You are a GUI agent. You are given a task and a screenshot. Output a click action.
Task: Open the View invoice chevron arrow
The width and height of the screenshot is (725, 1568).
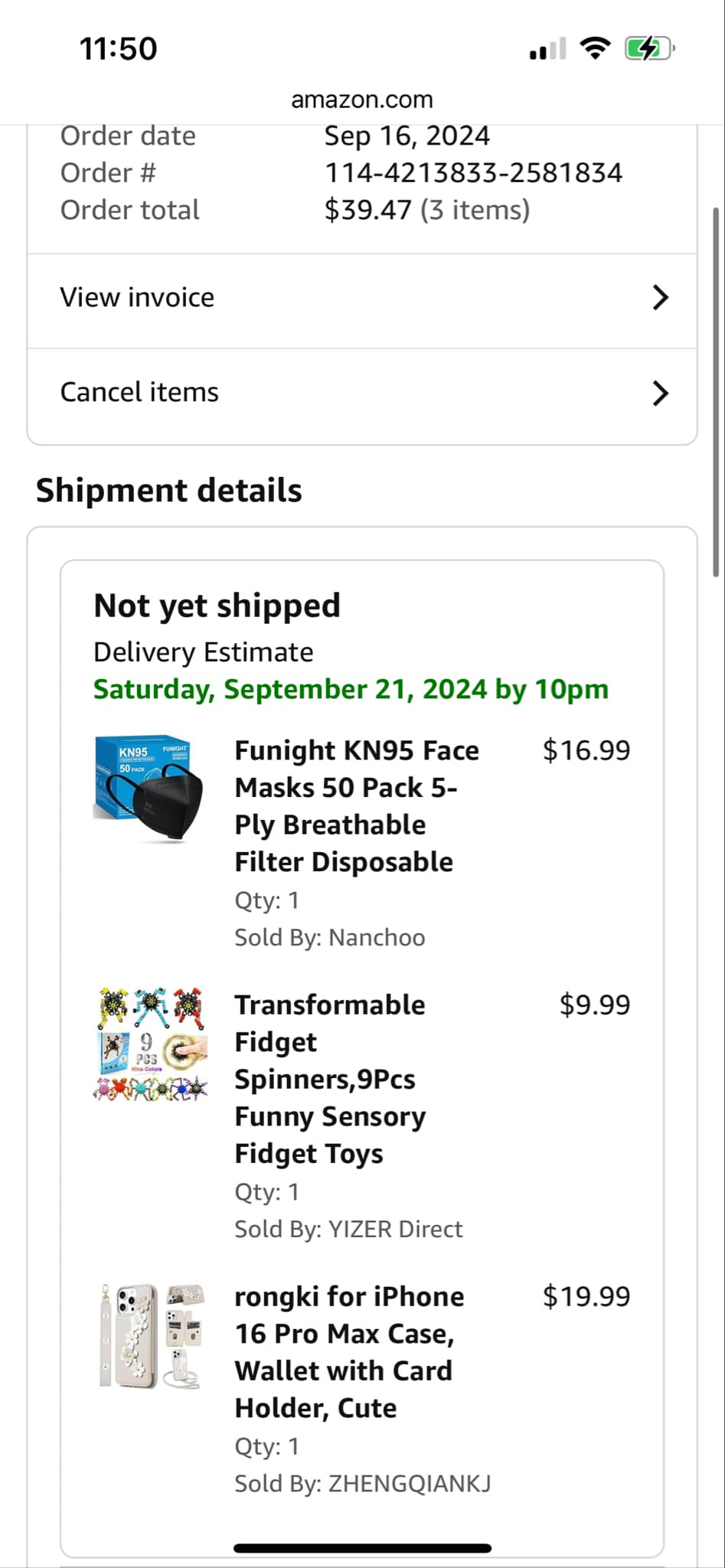click(x=660, y=298)
